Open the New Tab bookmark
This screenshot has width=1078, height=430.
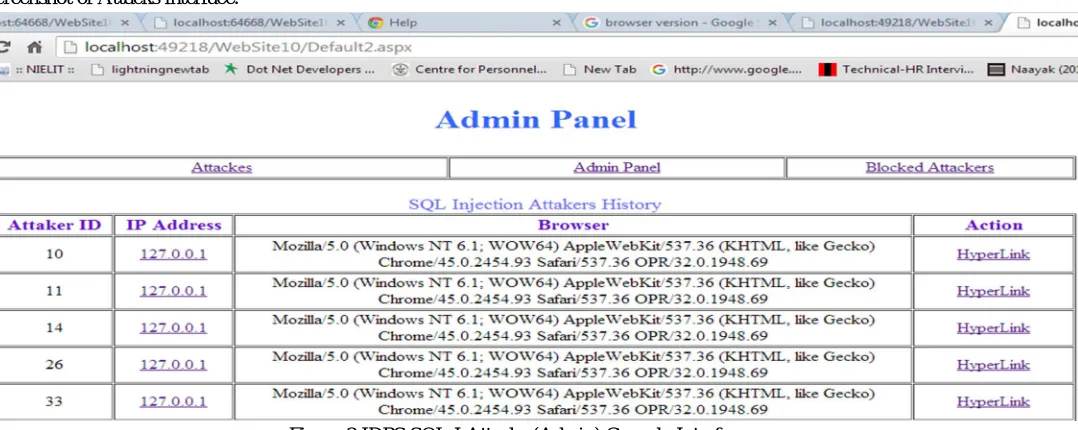tap(600, 69)
